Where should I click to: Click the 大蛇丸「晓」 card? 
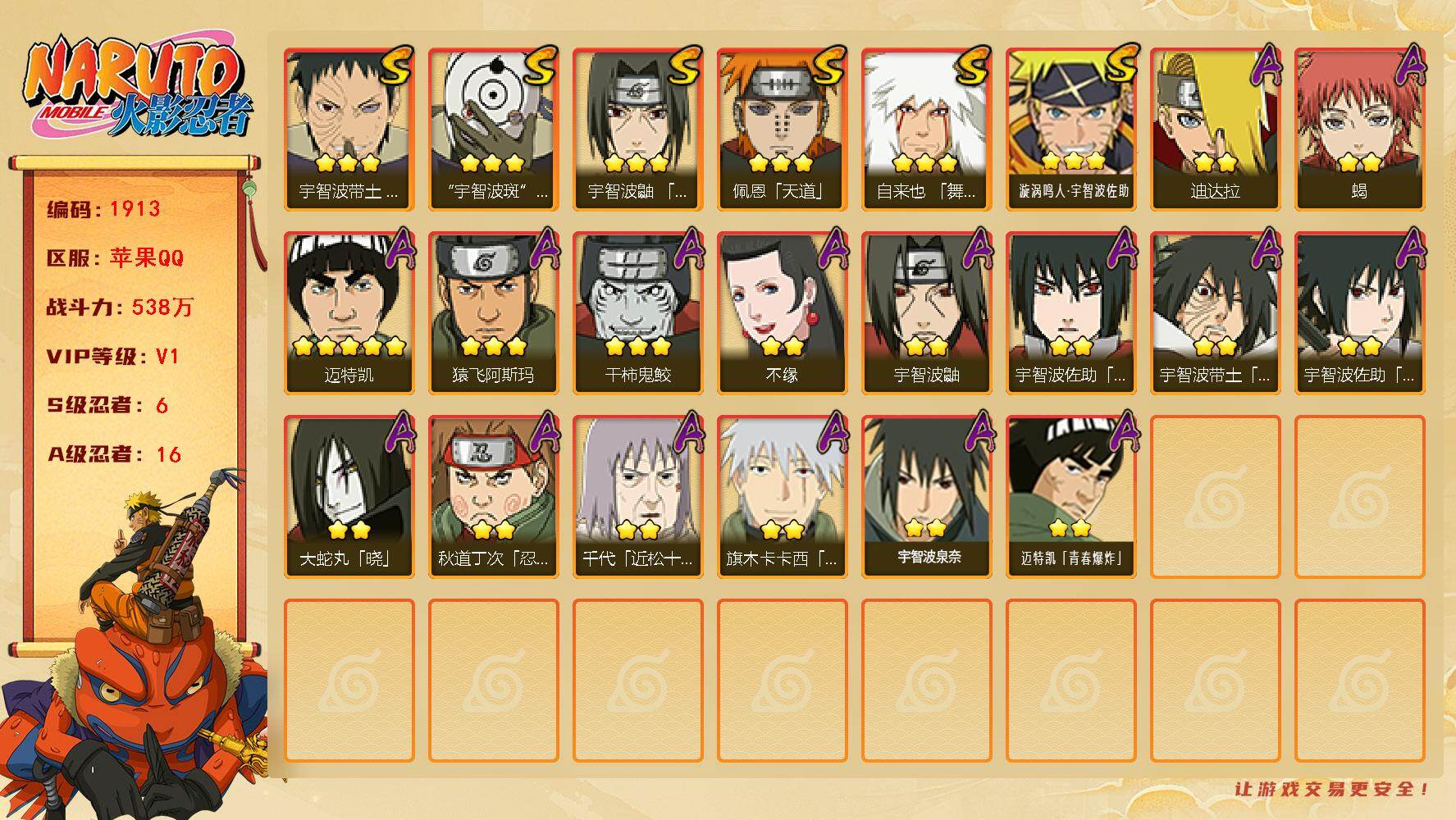coord(349,496)
